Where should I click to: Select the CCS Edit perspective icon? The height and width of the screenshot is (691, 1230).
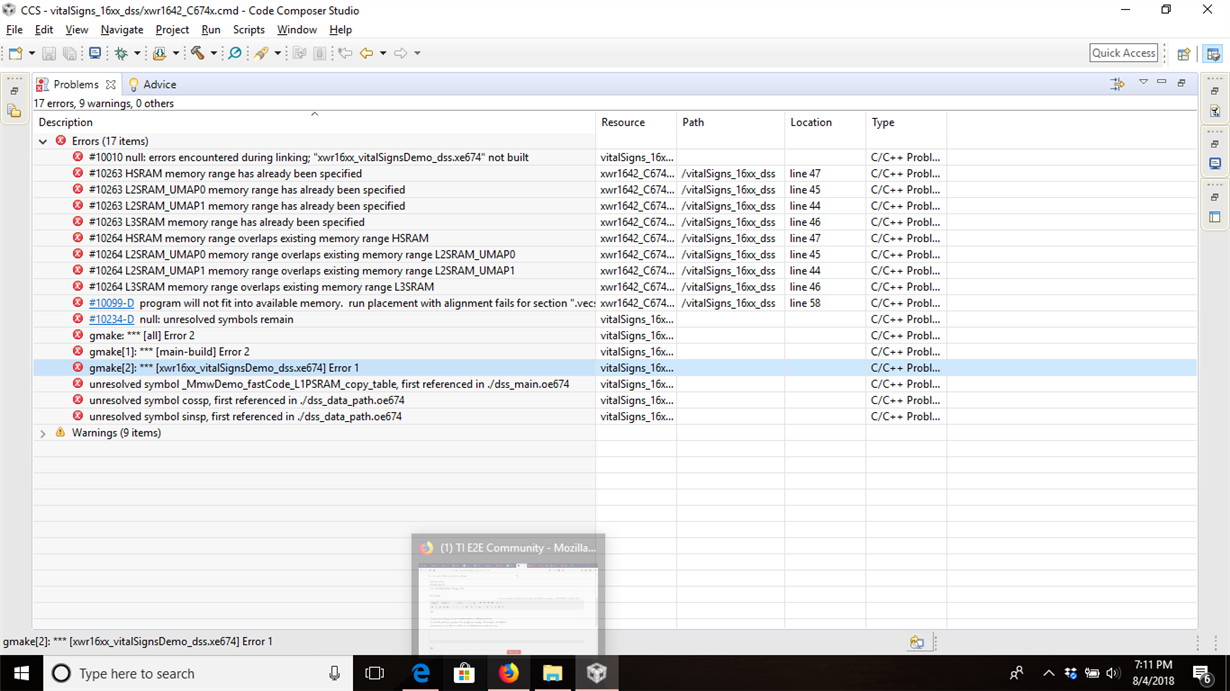1213,54
